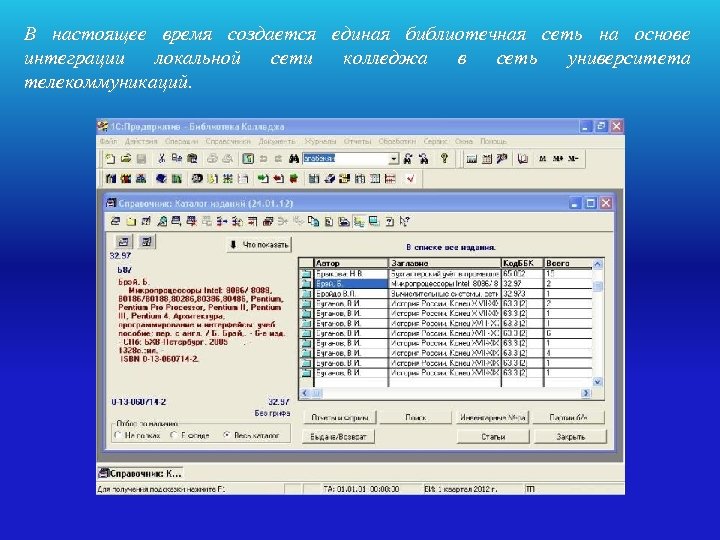Screen dimensions: 720x540
Task: Click the '32.973' code cell
Action: tap(522, 294)
